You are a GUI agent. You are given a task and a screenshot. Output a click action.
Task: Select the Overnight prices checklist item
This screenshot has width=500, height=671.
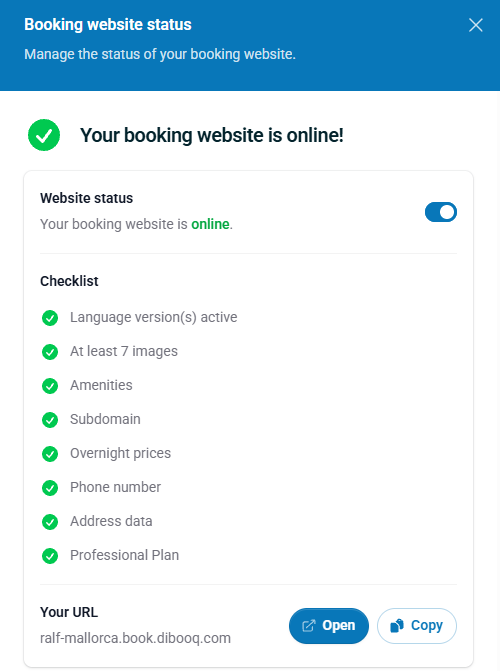[120, 453]
